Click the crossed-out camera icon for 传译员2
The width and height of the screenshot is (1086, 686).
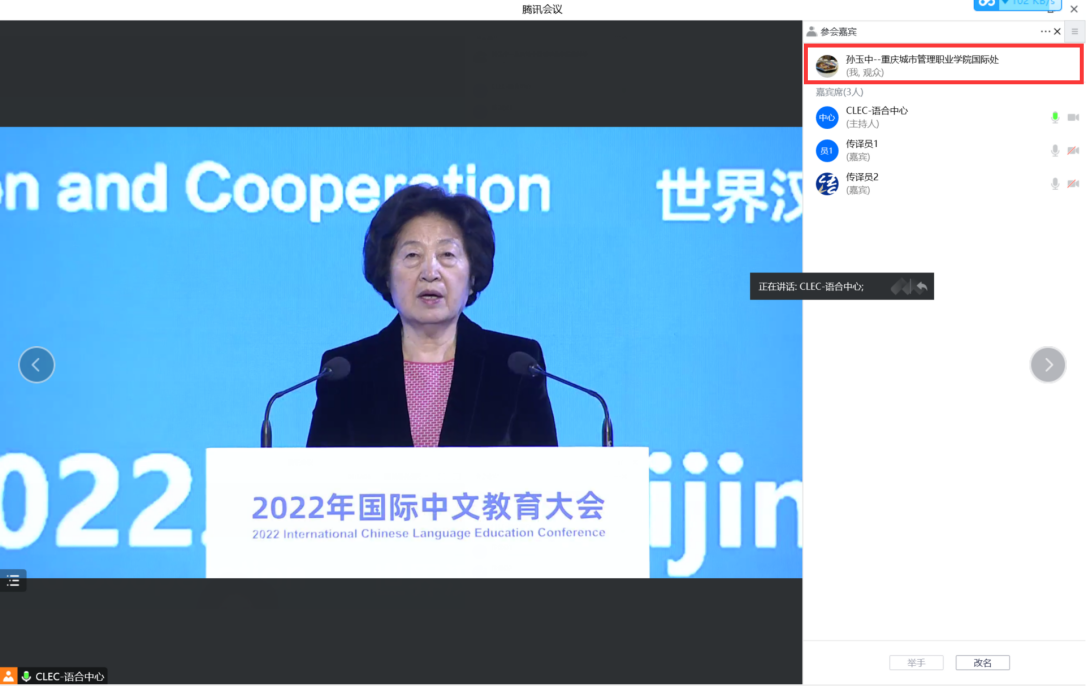(1073, 184)
